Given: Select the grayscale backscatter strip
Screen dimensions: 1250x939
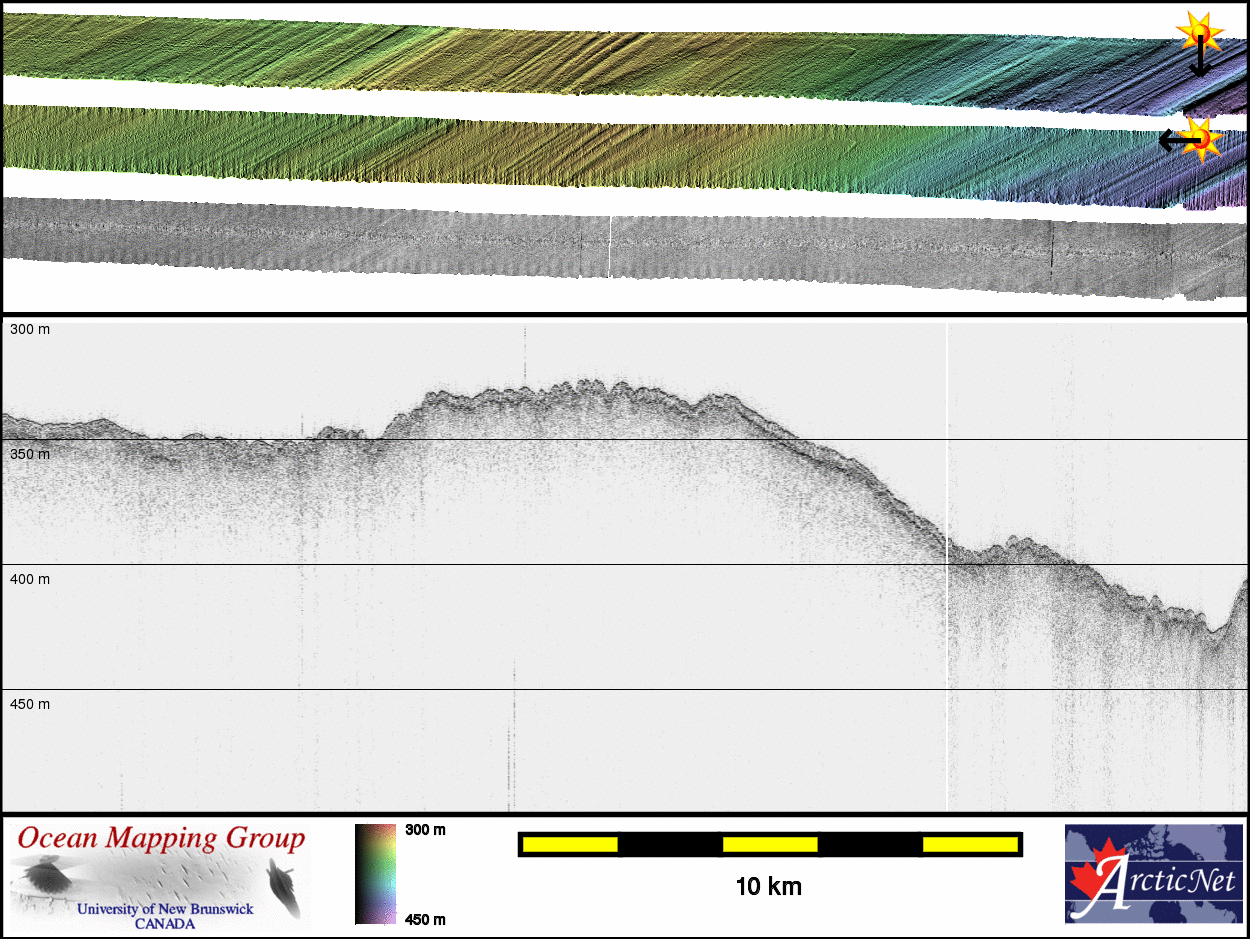Looking at the screenshot, I should click(x=600, y=245).
